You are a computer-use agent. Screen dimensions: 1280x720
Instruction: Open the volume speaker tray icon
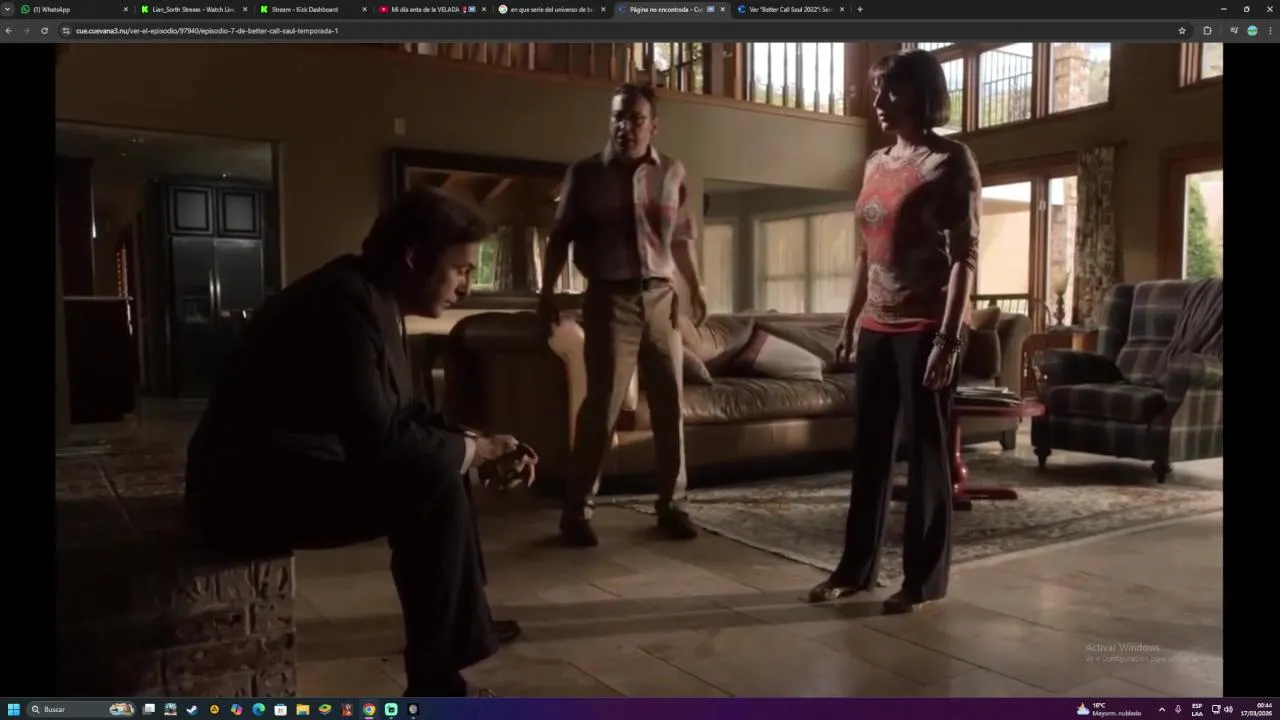click(1228, 709)
